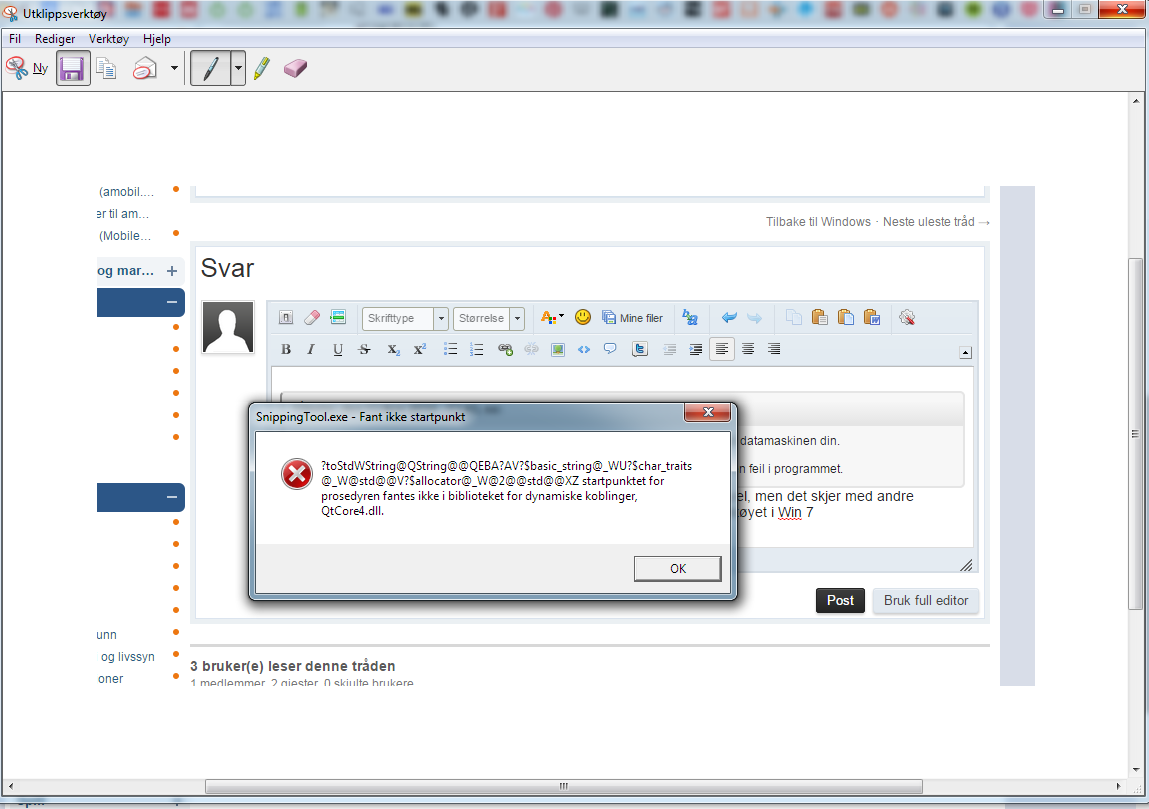This screenshot has height=809, width=1149.
Task: Collapse the editor toolbar arrow
Action: [x=965, y=352]
